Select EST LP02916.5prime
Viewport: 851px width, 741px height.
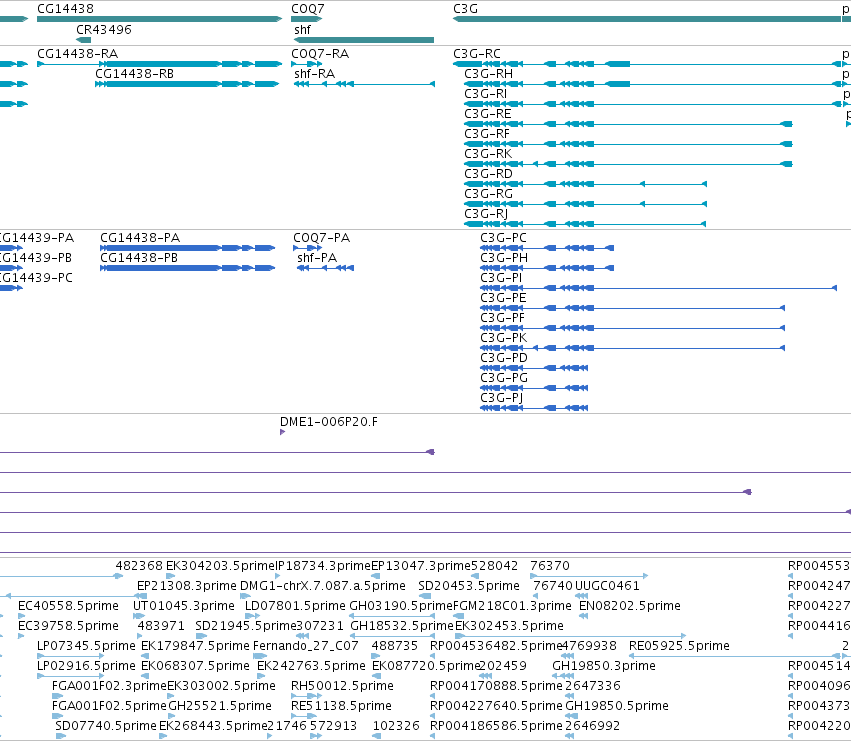click(x=86, y=666)
